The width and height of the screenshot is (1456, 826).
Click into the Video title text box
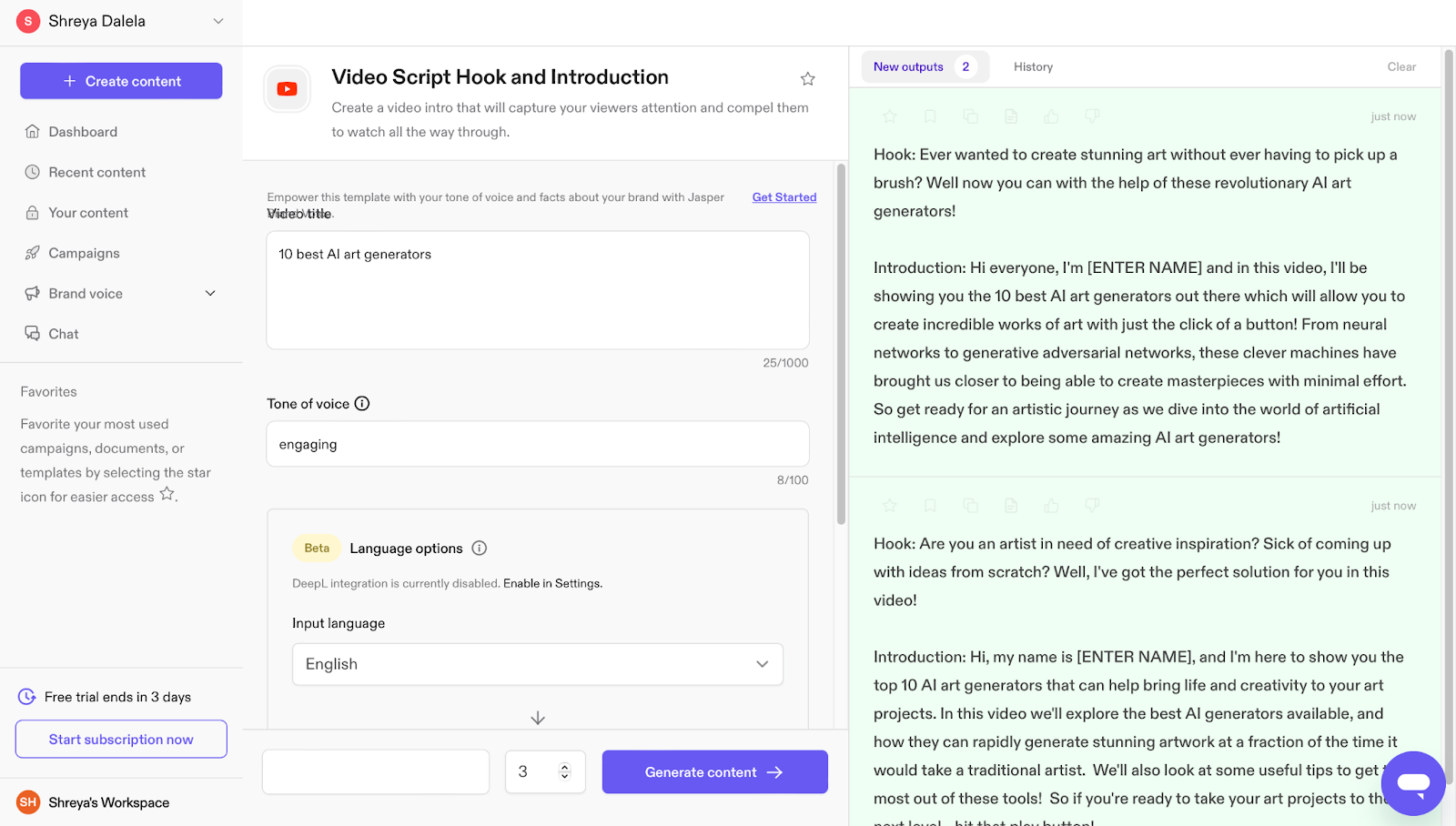(538, 290)
